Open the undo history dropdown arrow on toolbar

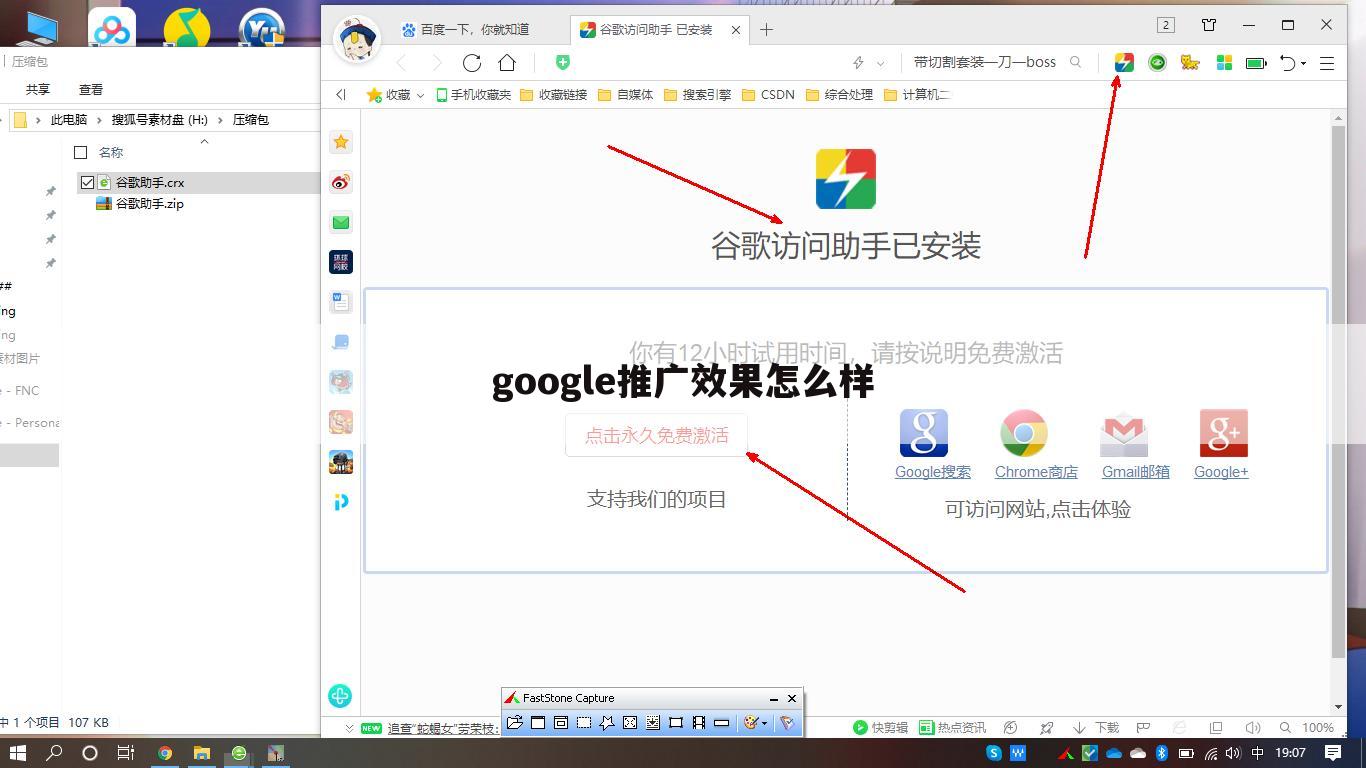1301,62
